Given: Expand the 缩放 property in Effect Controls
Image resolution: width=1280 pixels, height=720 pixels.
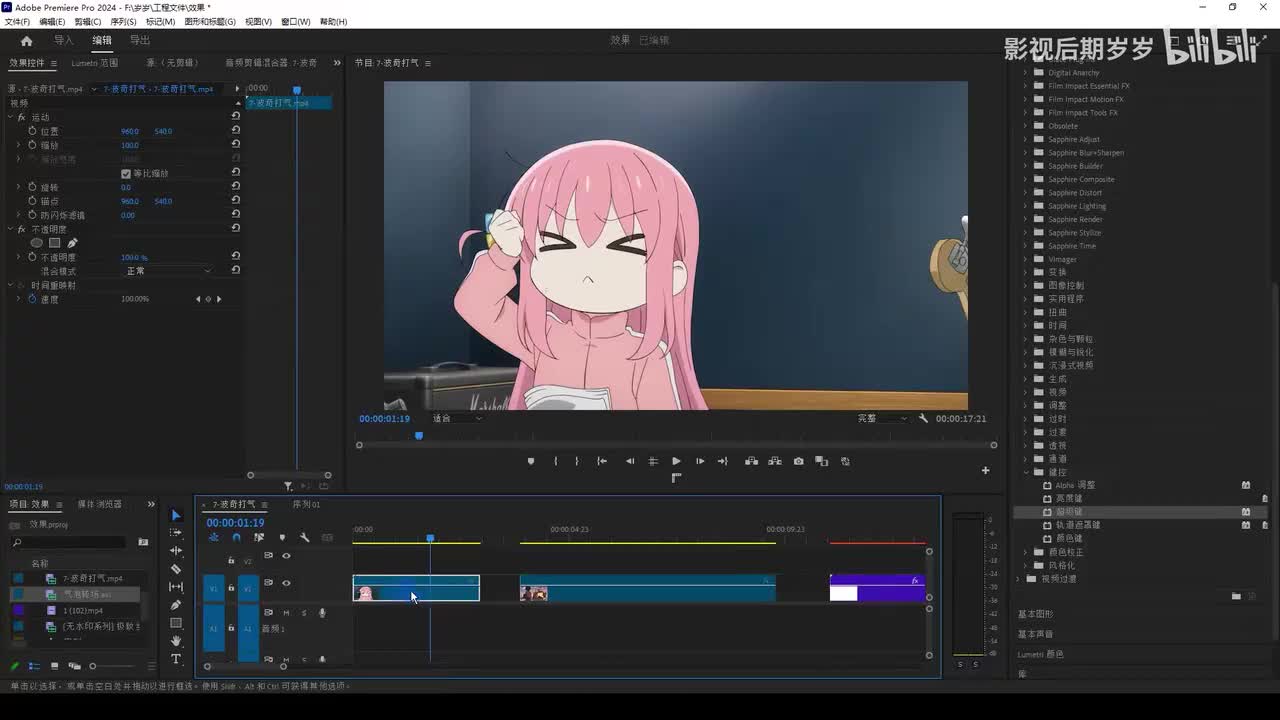Looking at the screenshot, I should [x=18, y=145].
